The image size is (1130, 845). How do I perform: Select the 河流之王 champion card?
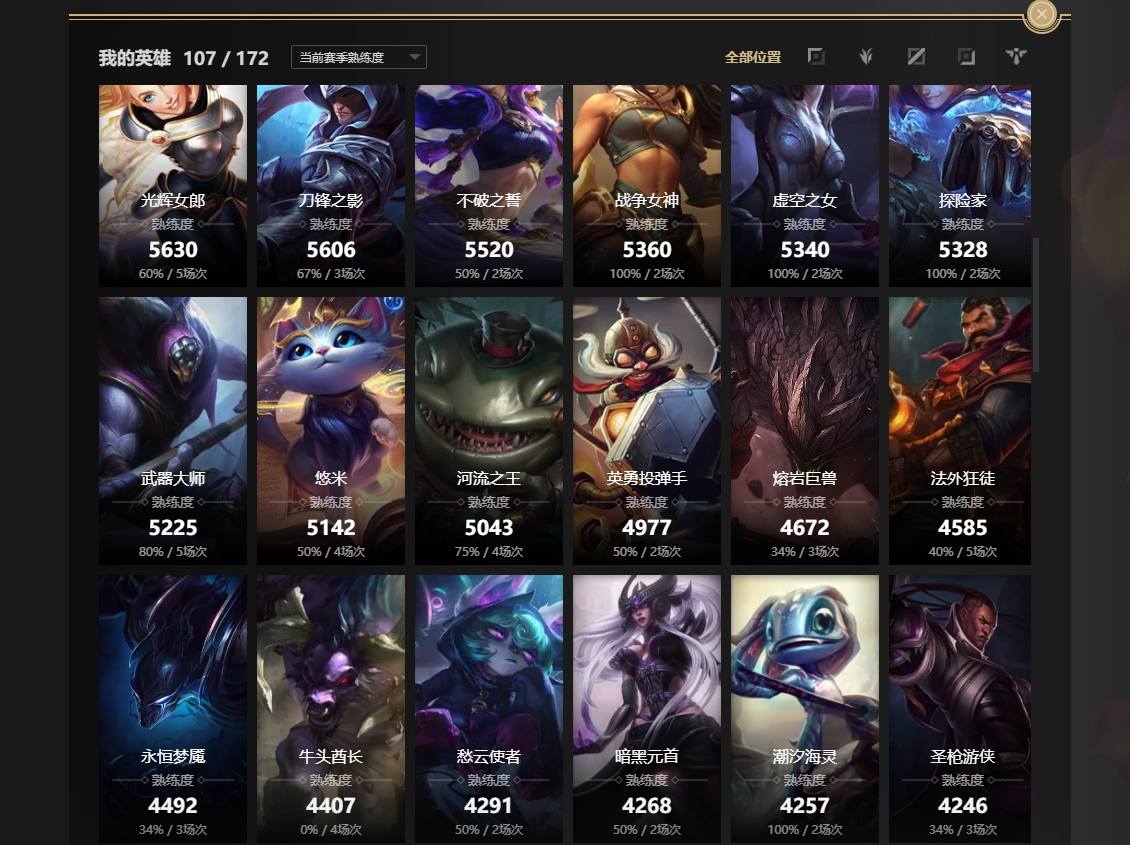(x=489, y=431)
